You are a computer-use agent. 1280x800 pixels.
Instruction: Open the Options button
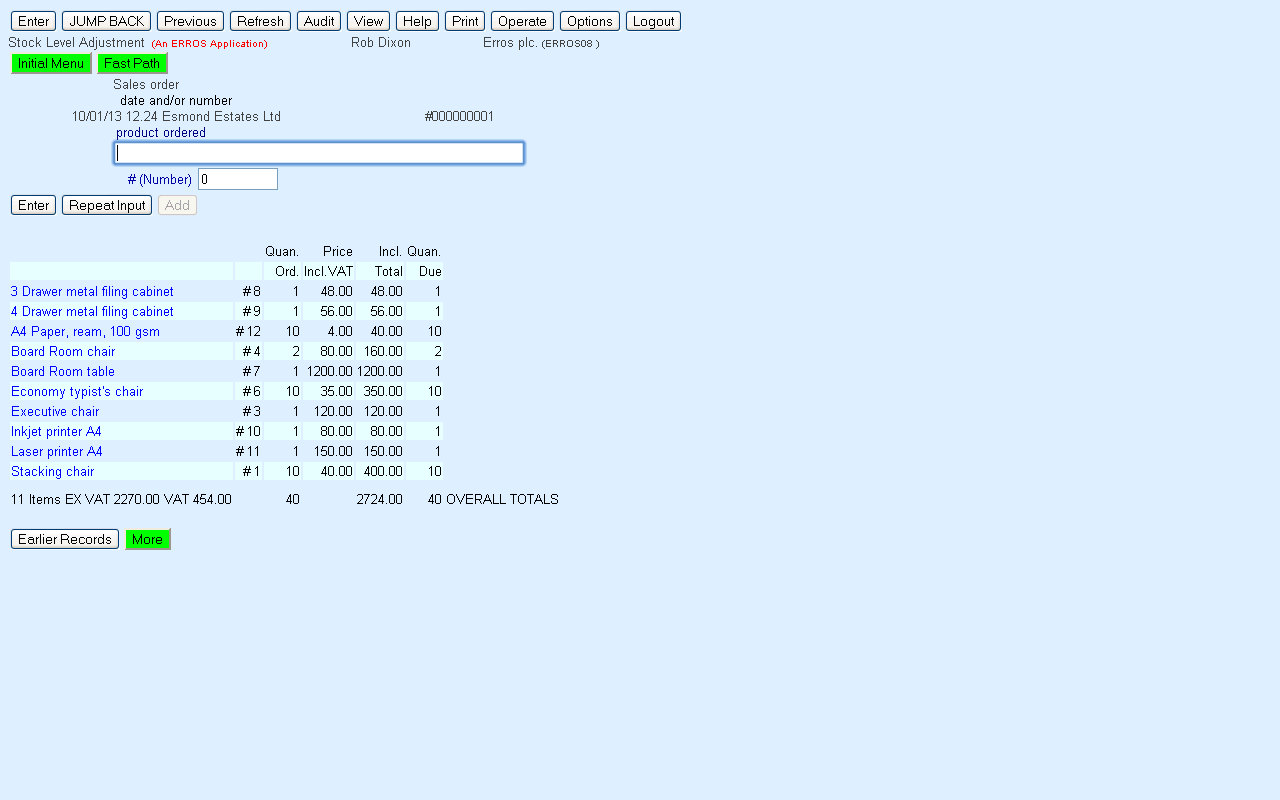click(589, 21)
